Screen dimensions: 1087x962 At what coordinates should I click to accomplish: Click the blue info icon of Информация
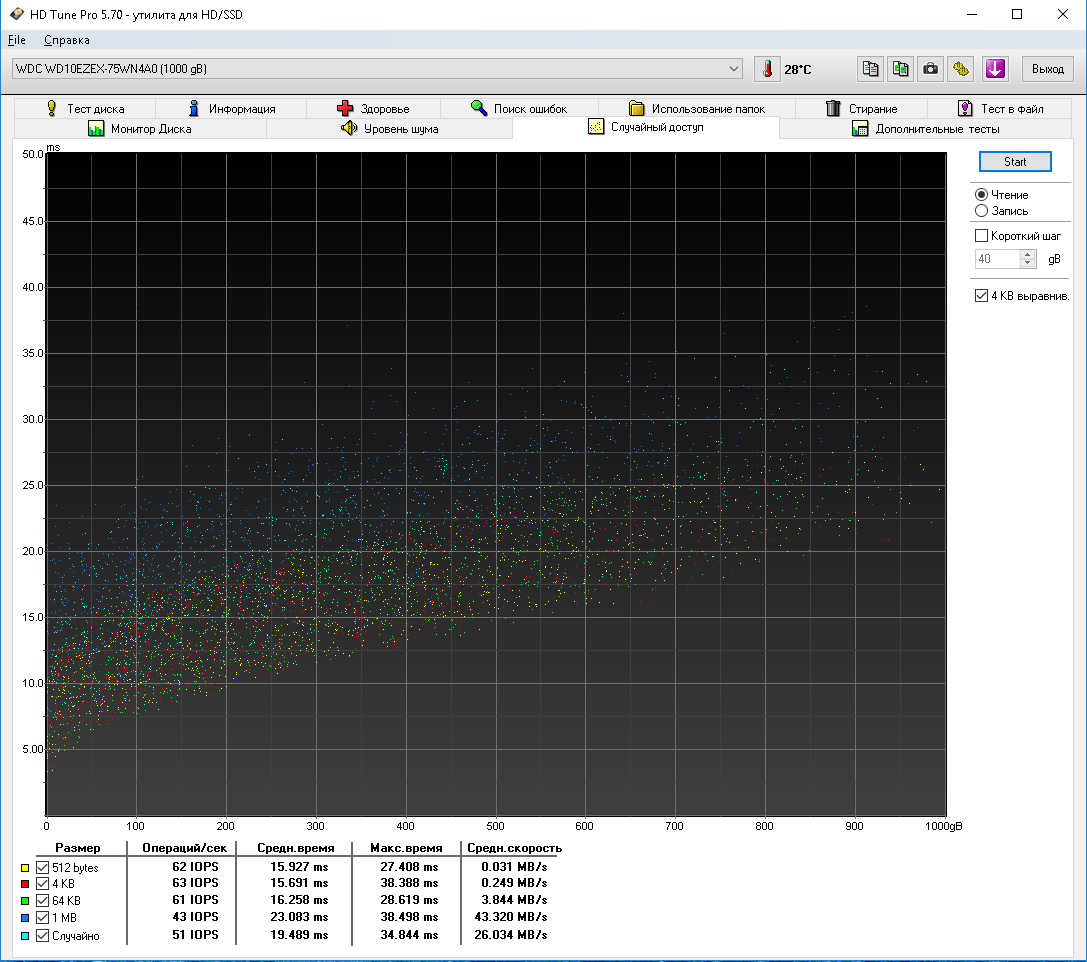(x=194, y=108)
